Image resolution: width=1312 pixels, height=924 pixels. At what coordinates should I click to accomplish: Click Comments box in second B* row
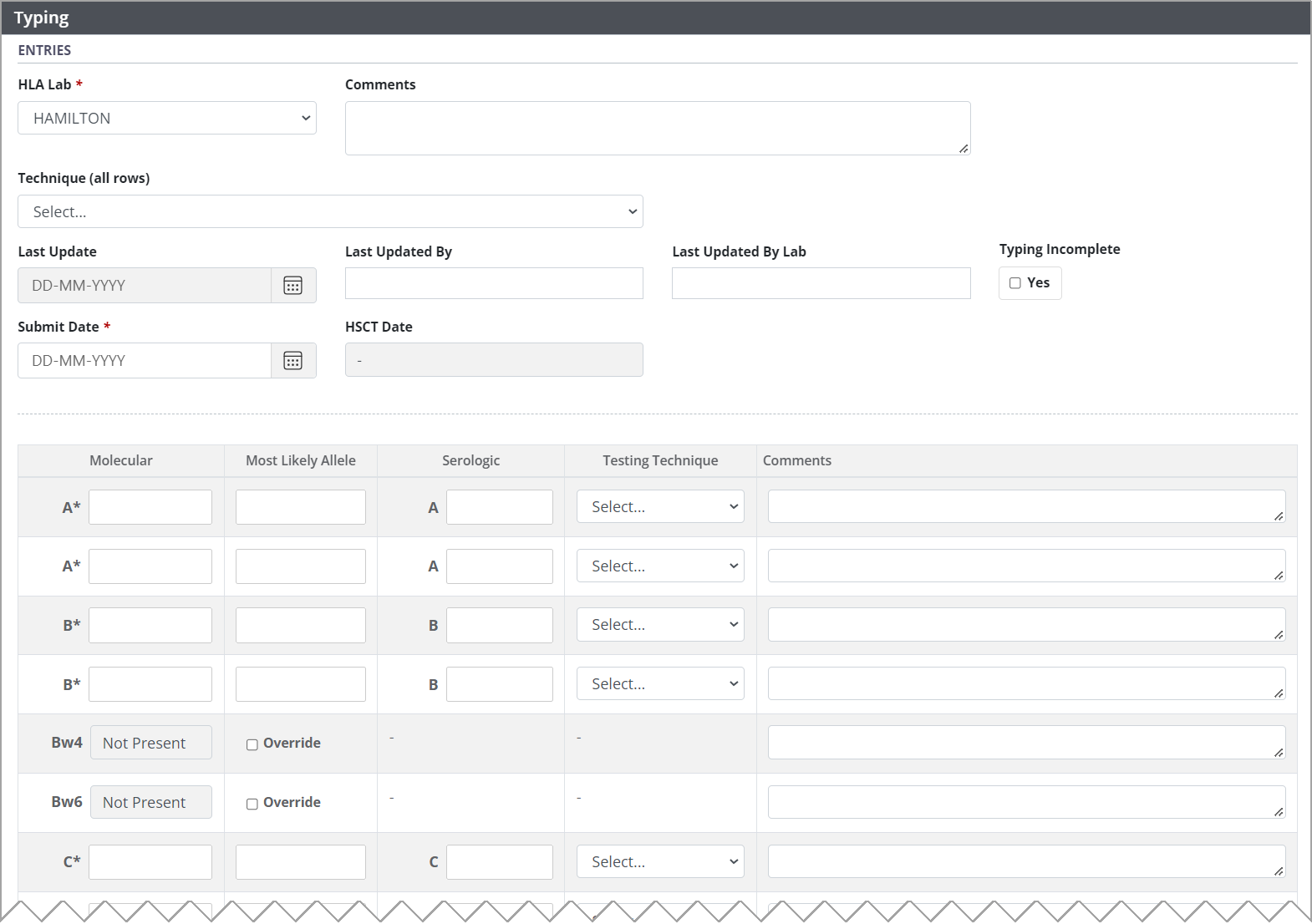point(1026,683)
